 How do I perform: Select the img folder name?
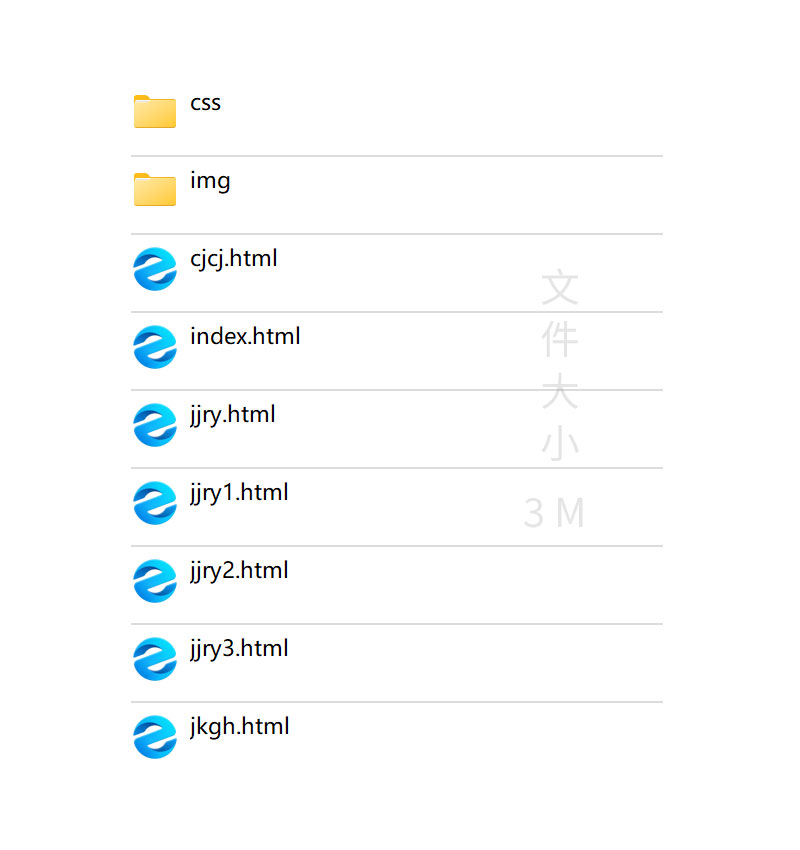tap(210, 181)
